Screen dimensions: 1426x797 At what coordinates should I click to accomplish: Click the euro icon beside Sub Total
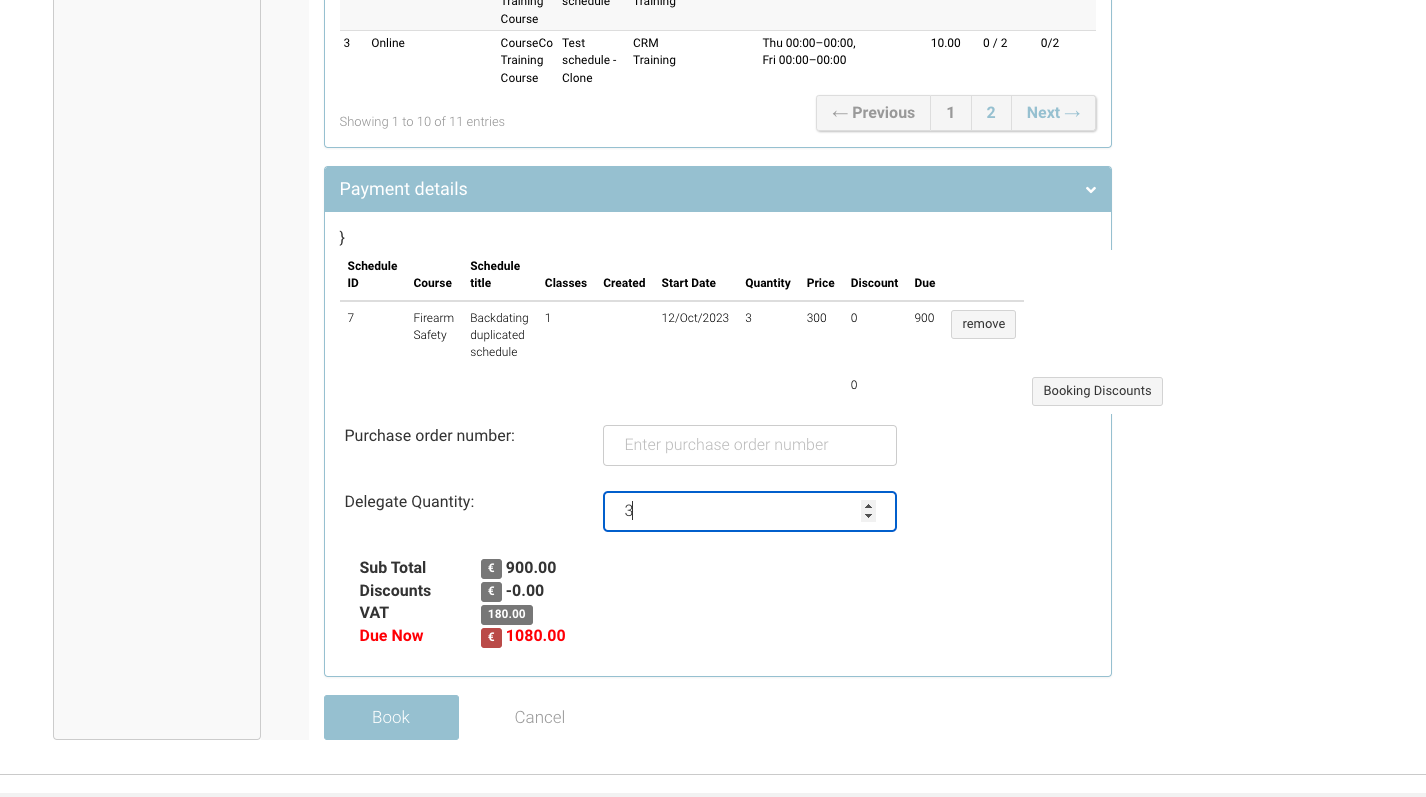click(491, 569)
